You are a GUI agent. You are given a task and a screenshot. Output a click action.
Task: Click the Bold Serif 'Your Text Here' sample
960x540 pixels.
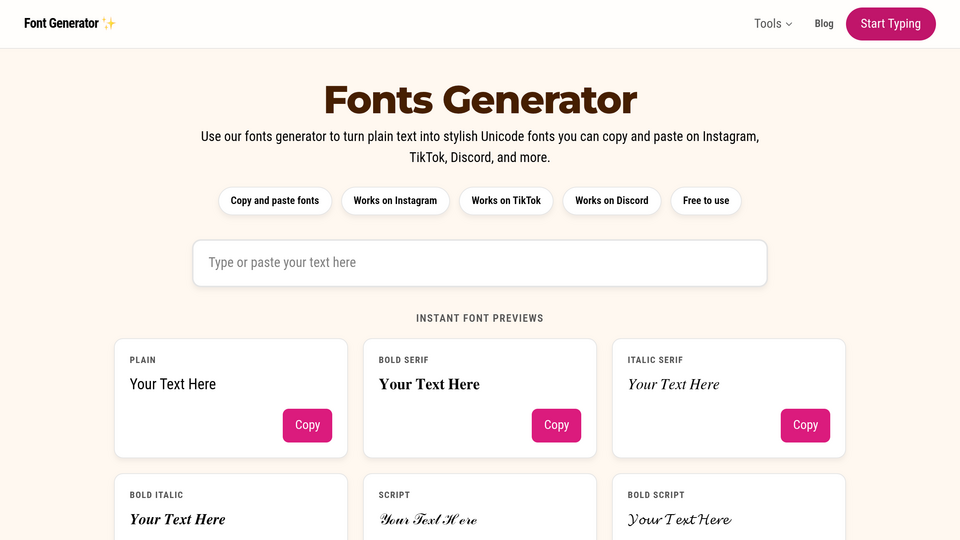[x=429, y=384]
